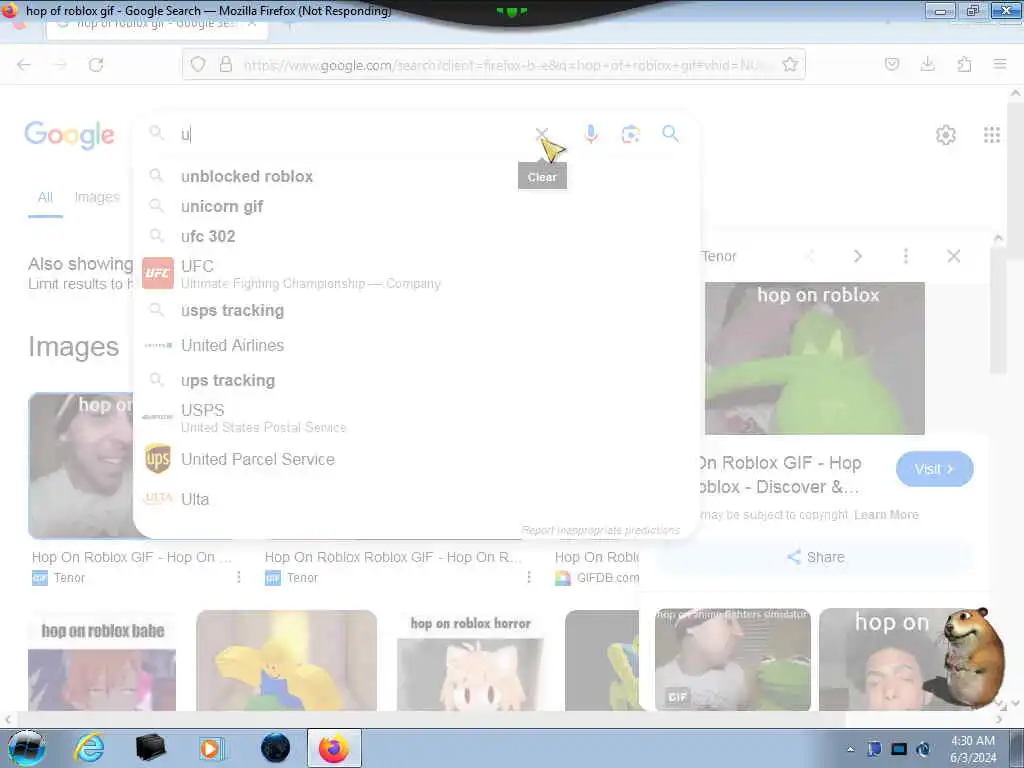Open the Firefox extensions menu
1024x768 pixels.
point(964,64)
